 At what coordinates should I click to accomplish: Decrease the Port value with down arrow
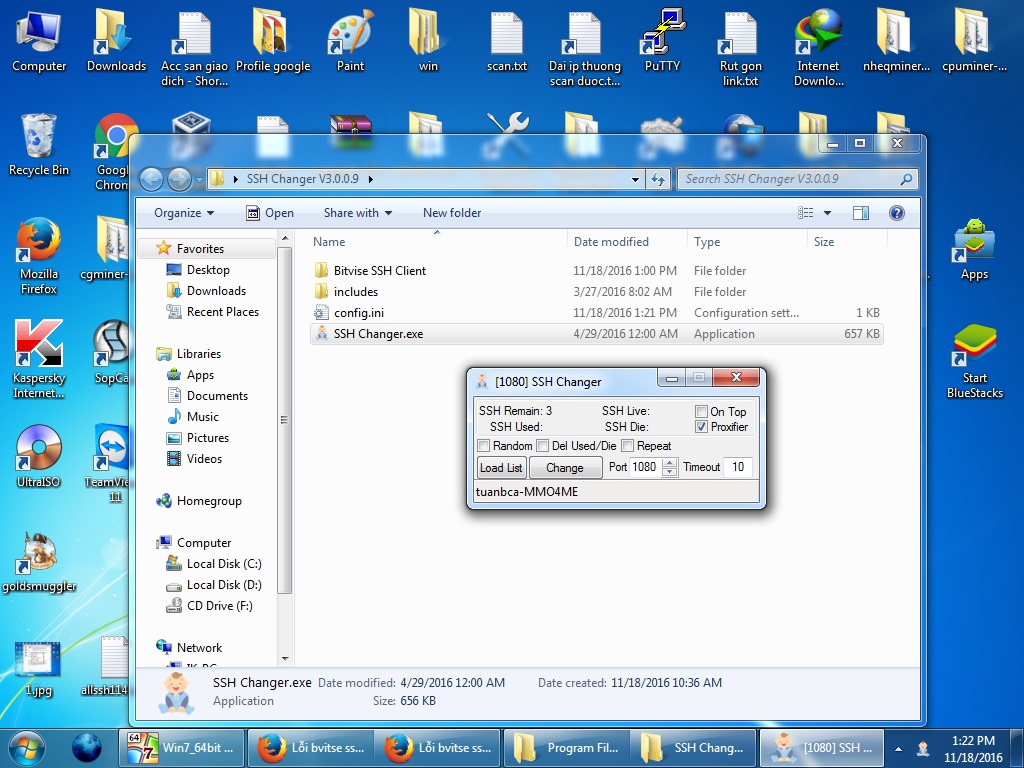click(669, 472)
